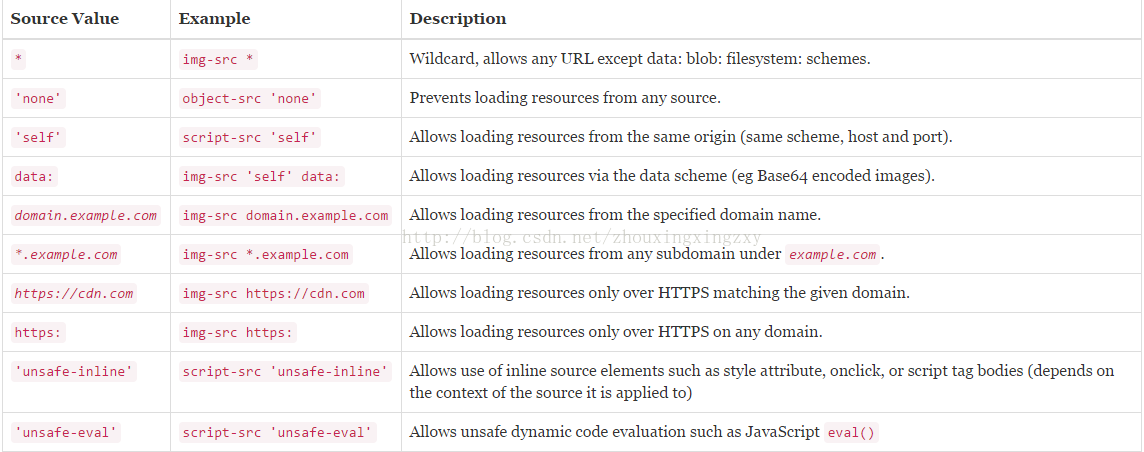Click the img-src 'self' data: example
The height and width of the screenshot is (452, 1144).
[261, 176]
